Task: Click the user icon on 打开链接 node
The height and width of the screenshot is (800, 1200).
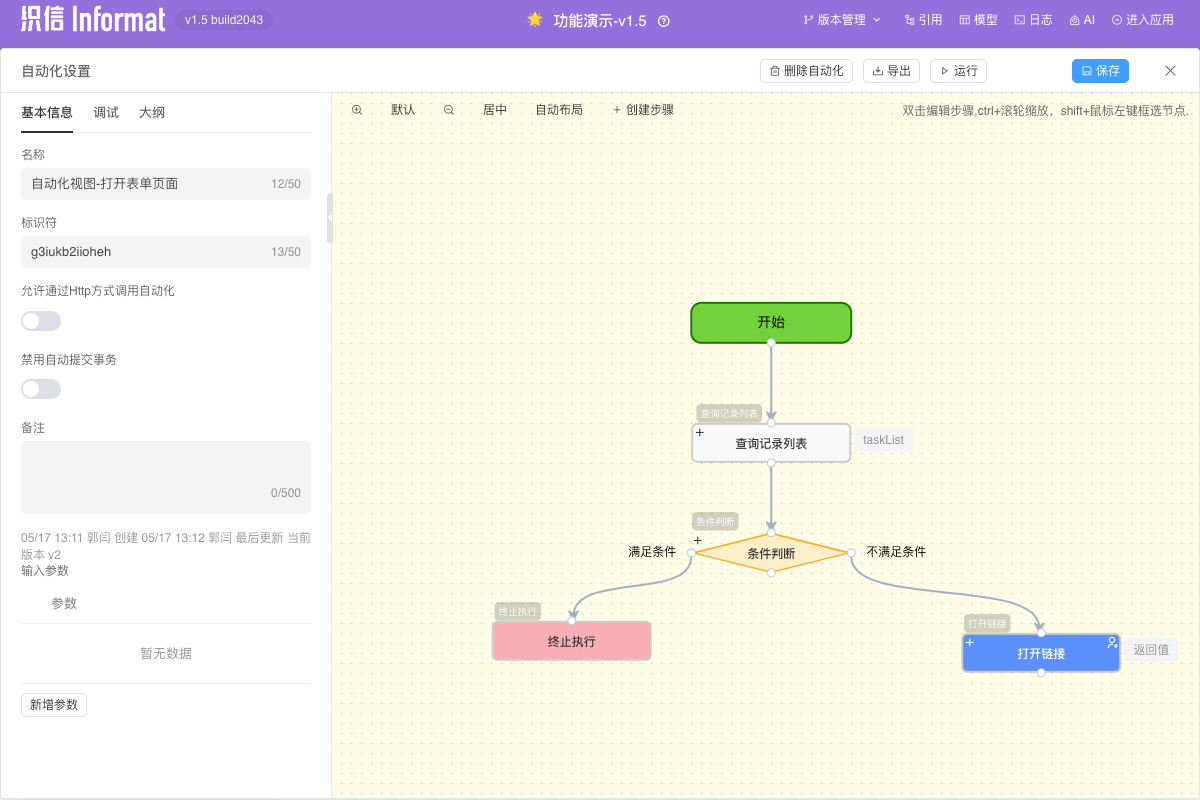Action: 1111,643
